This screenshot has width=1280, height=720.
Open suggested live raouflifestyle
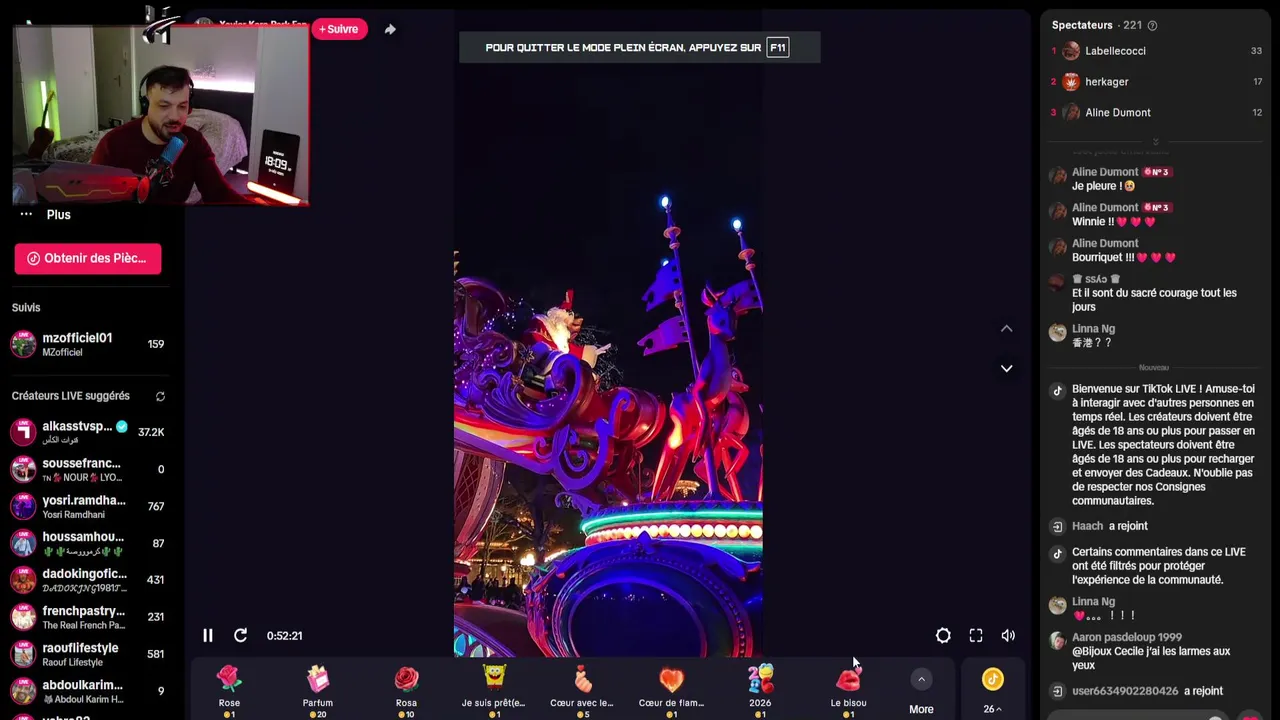88,654
